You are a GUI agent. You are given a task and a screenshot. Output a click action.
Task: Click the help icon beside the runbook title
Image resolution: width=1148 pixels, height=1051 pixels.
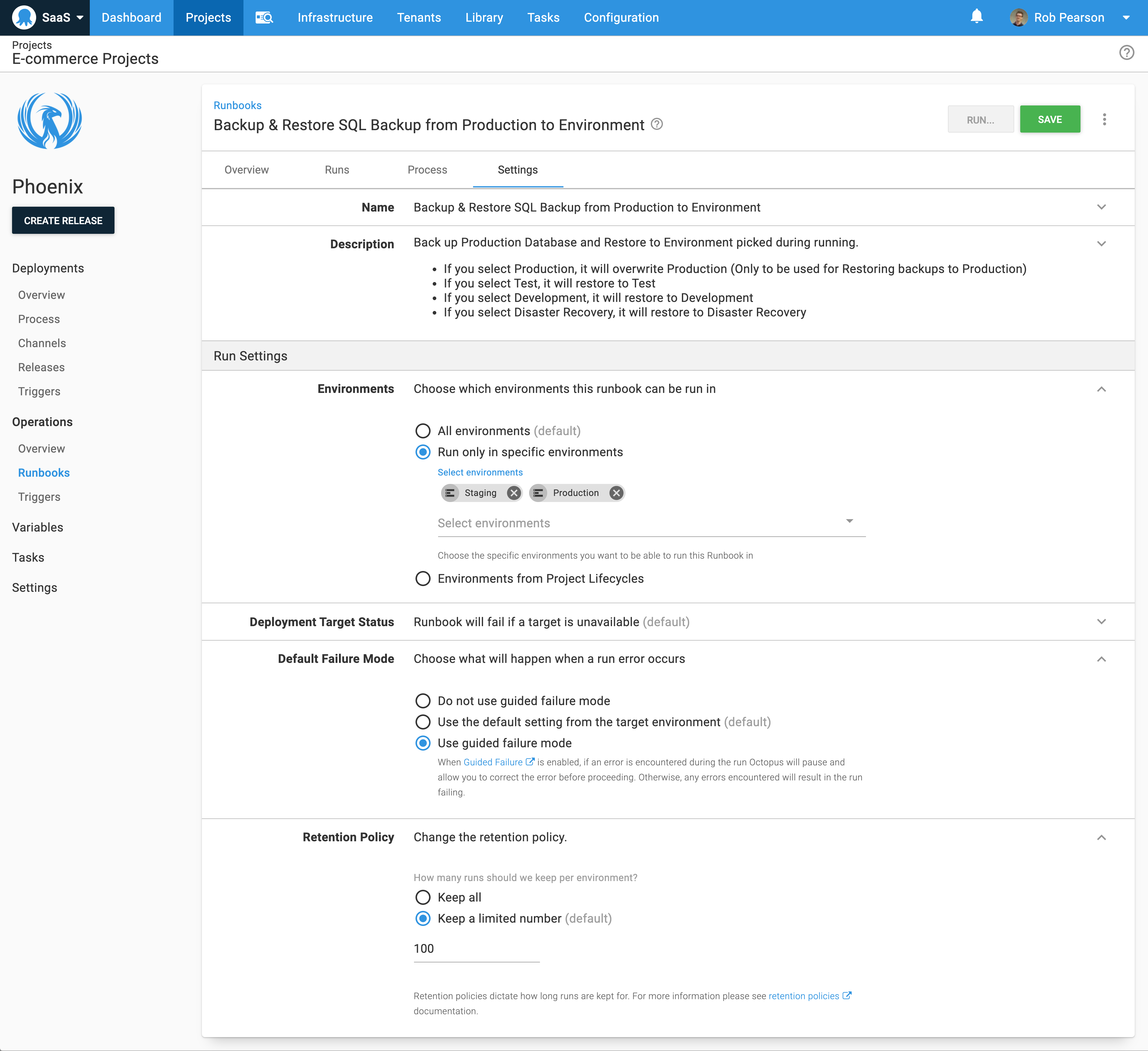coord(657,125)
